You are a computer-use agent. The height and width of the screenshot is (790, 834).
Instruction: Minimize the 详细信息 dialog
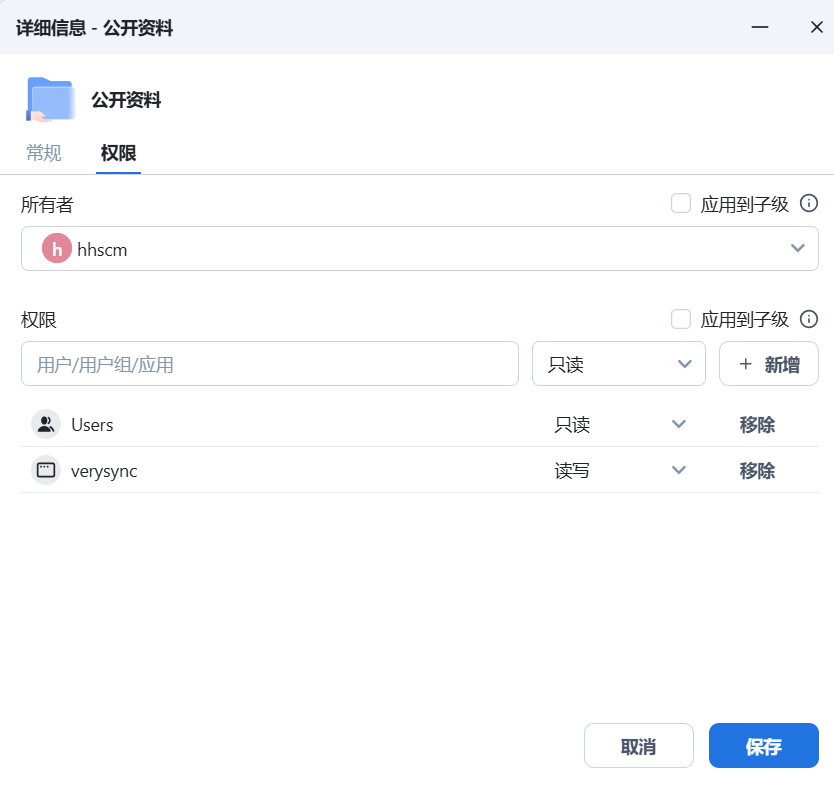[760, 27]
